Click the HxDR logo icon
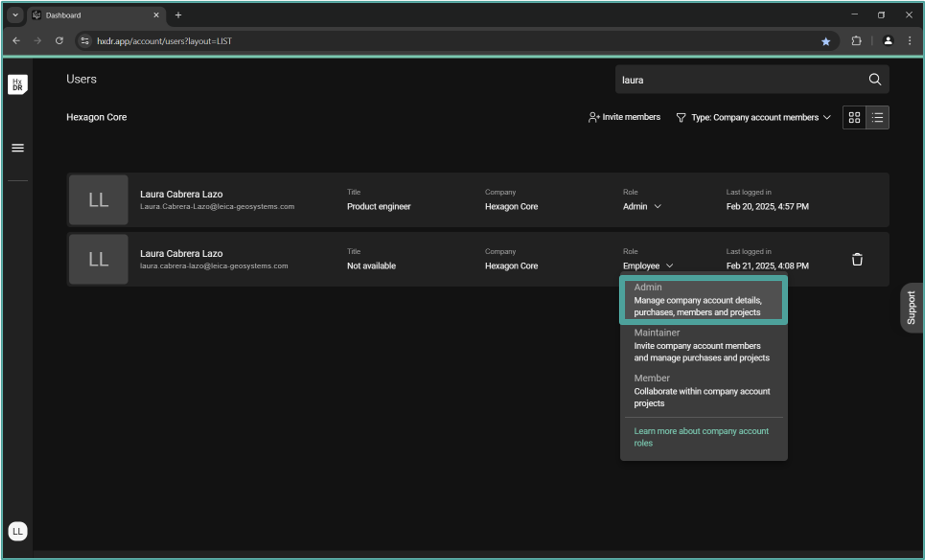Viewport: 925px width, 560px height. 17,85
